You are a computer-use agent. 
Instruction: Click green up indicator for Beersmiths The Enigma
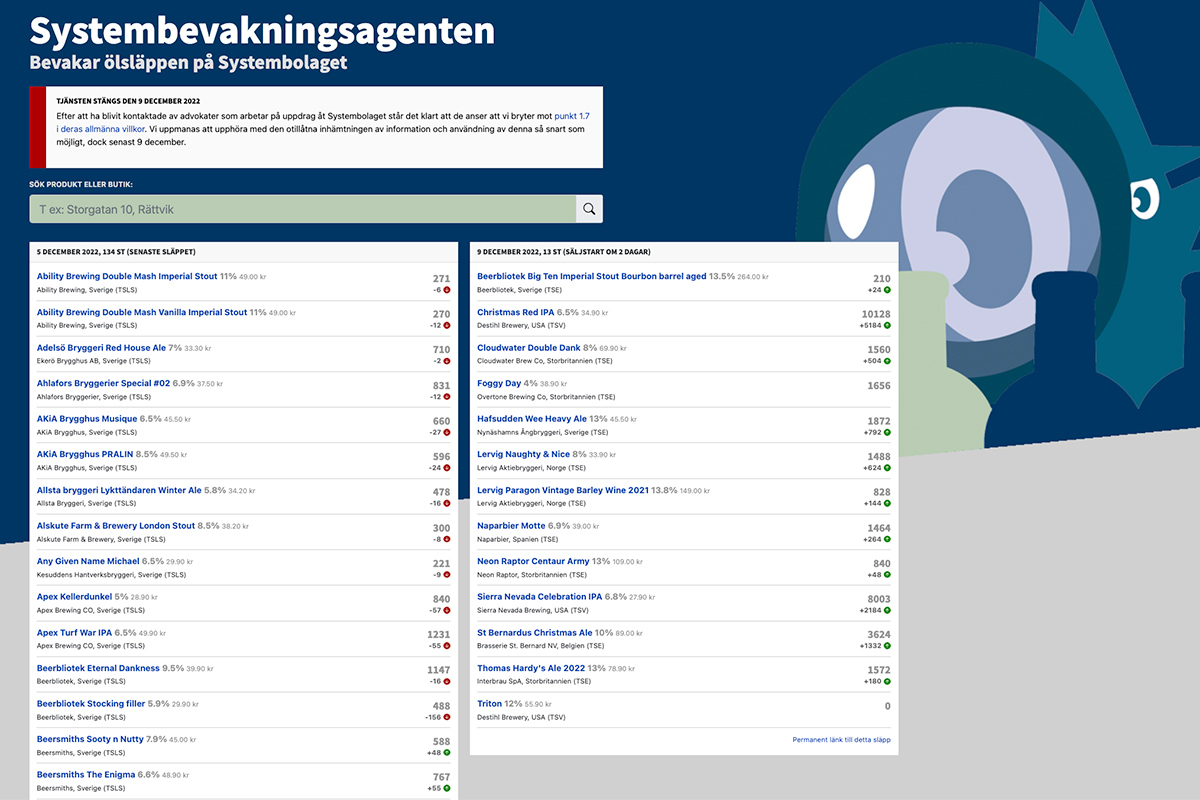[447, 788]
